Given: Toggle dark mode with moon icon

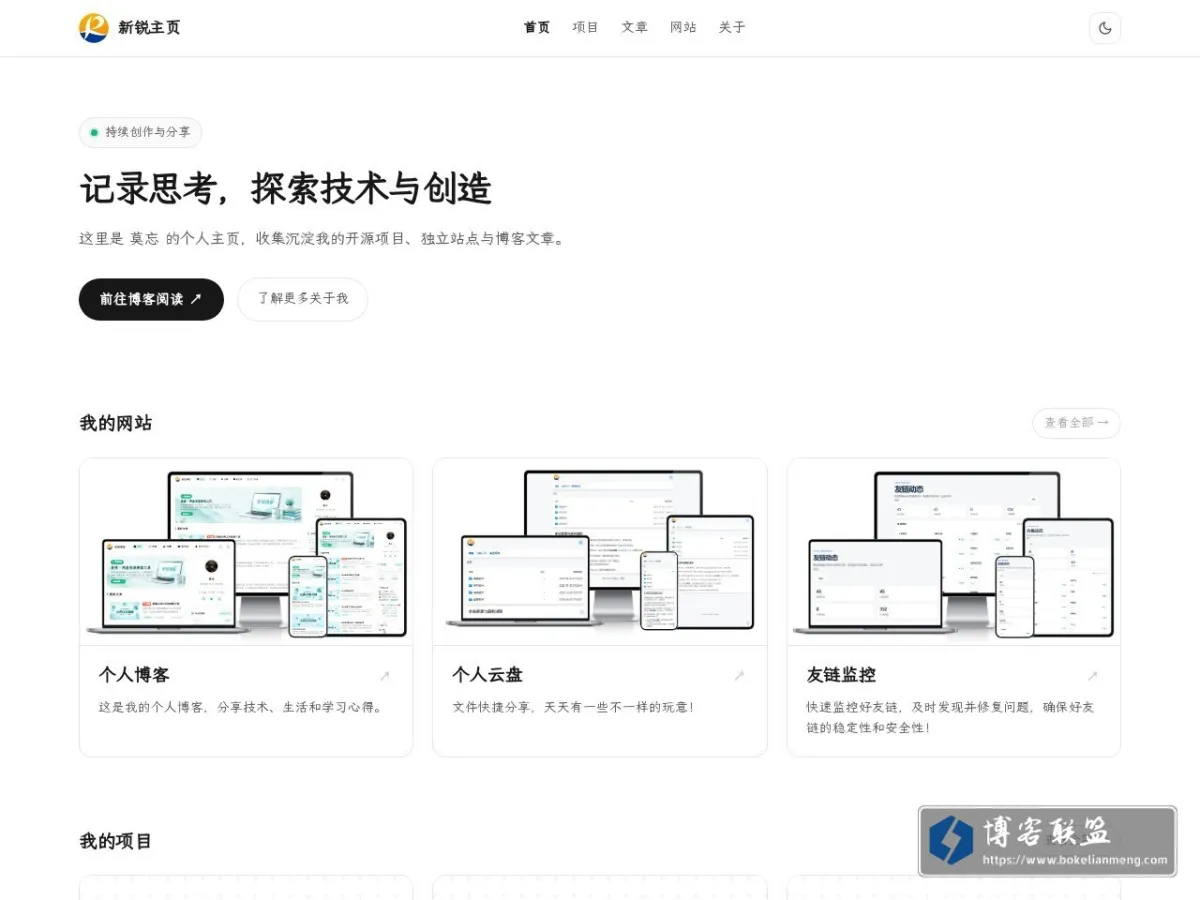Looking at the screenshot, I should (x=1105, y=28).
